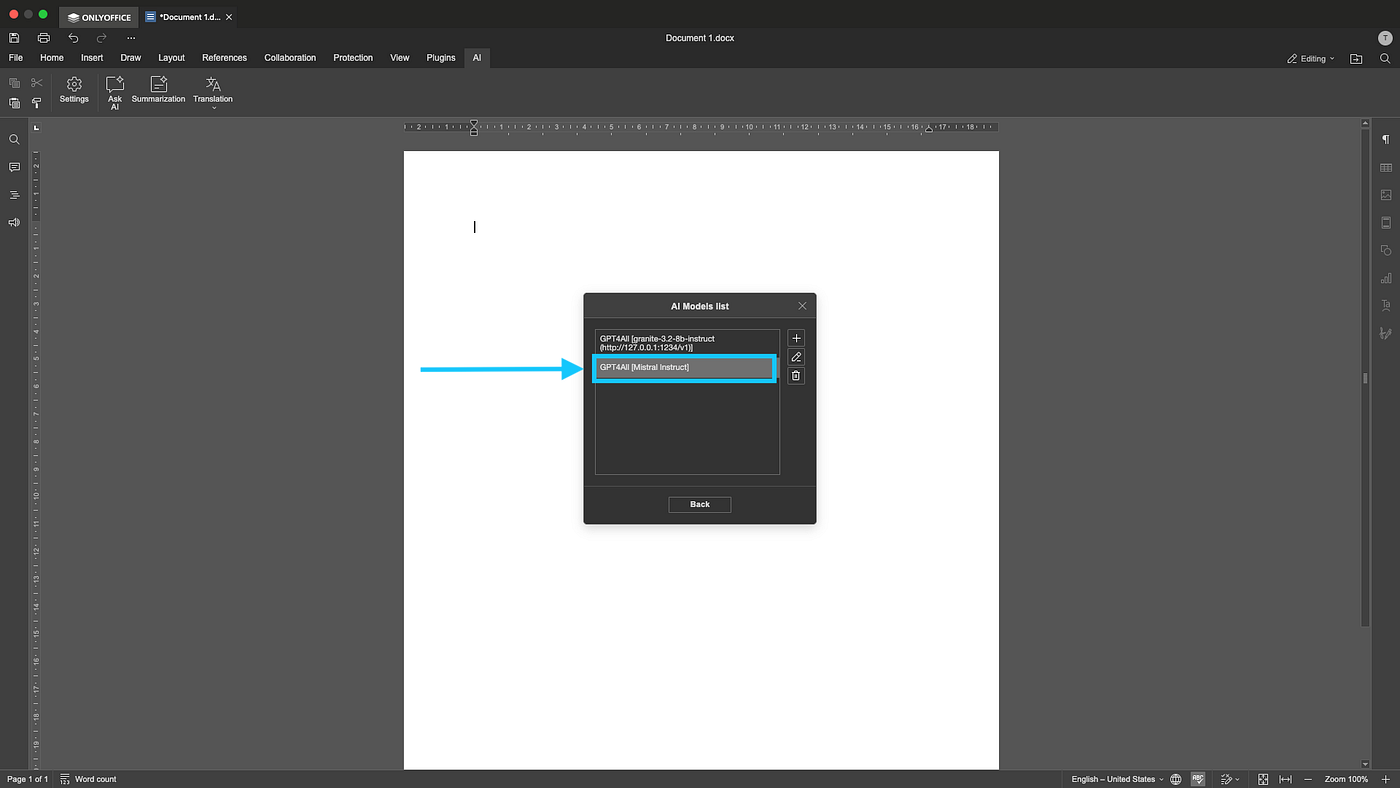Toggle the spell checking ABC icon
The width and height of the screenshot is (1400, 788).
pyautogui.click(x=1198, y=779)
